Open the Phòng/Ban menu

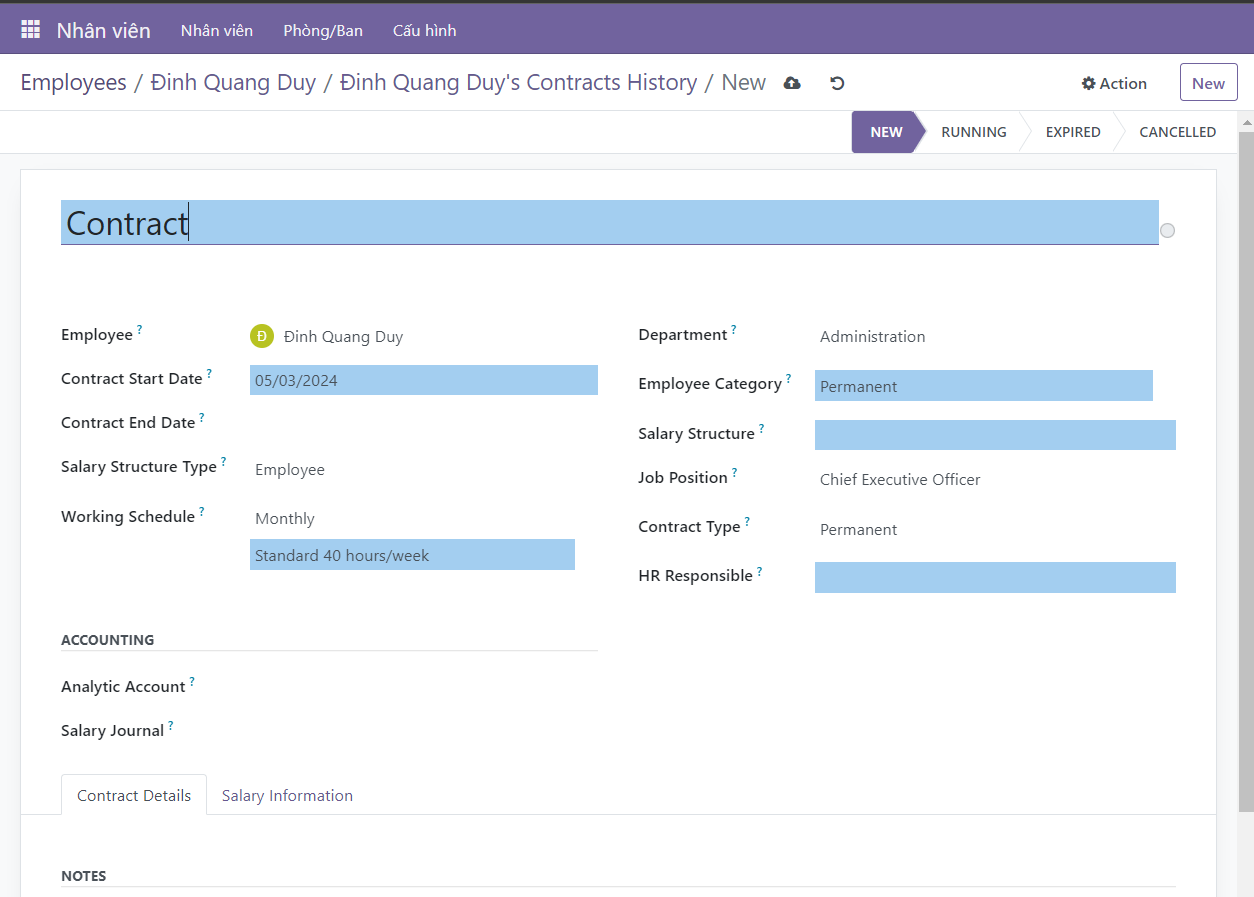pyautogui.click(x=323, y=30)
